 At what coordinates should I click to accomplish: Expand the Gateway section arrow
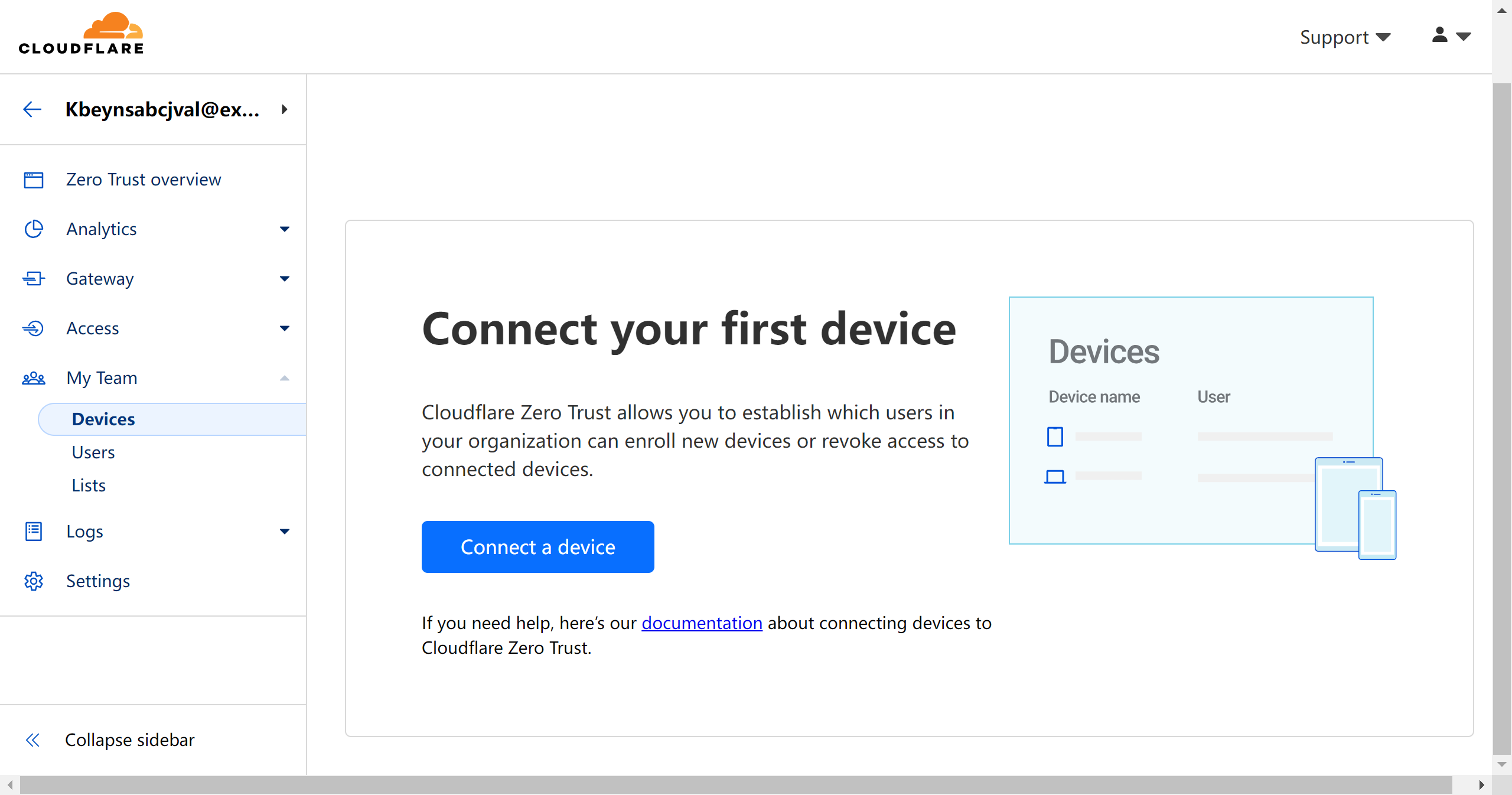285,279
